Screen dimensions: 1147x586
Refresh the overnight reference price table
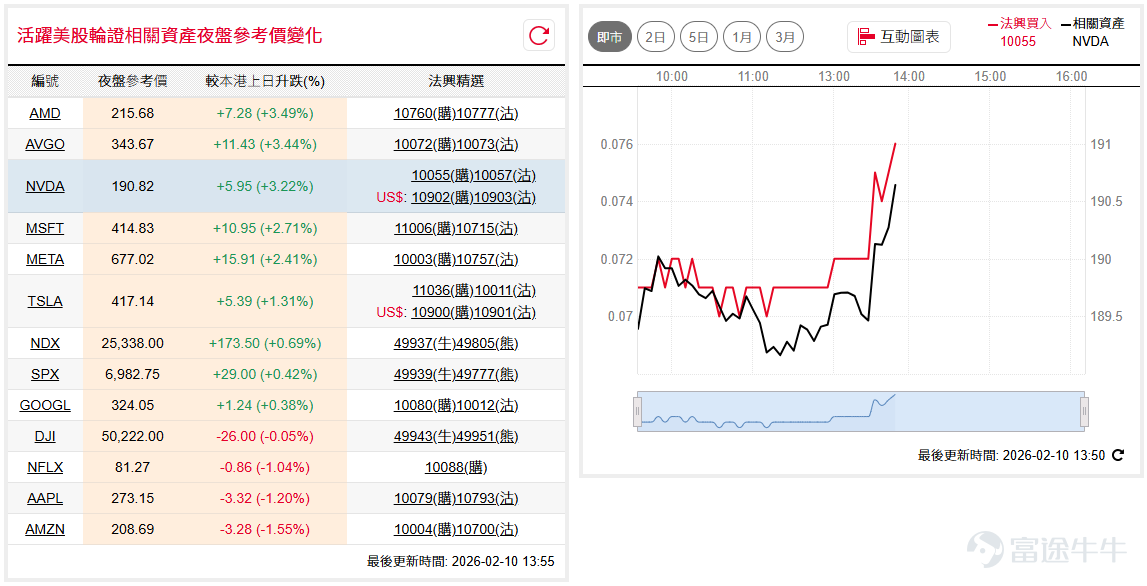point(539,35)
